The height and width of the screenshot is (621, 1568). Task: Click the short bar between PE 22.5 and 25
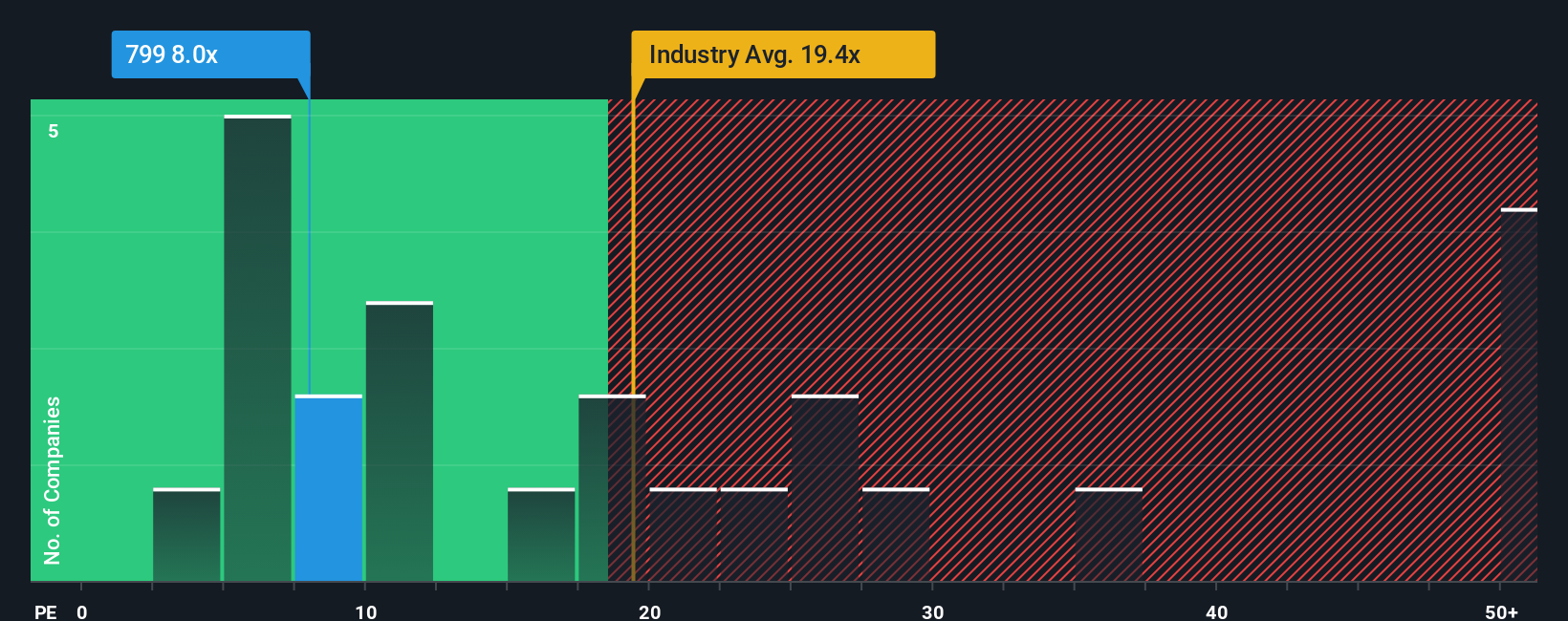tap(754, 535)
